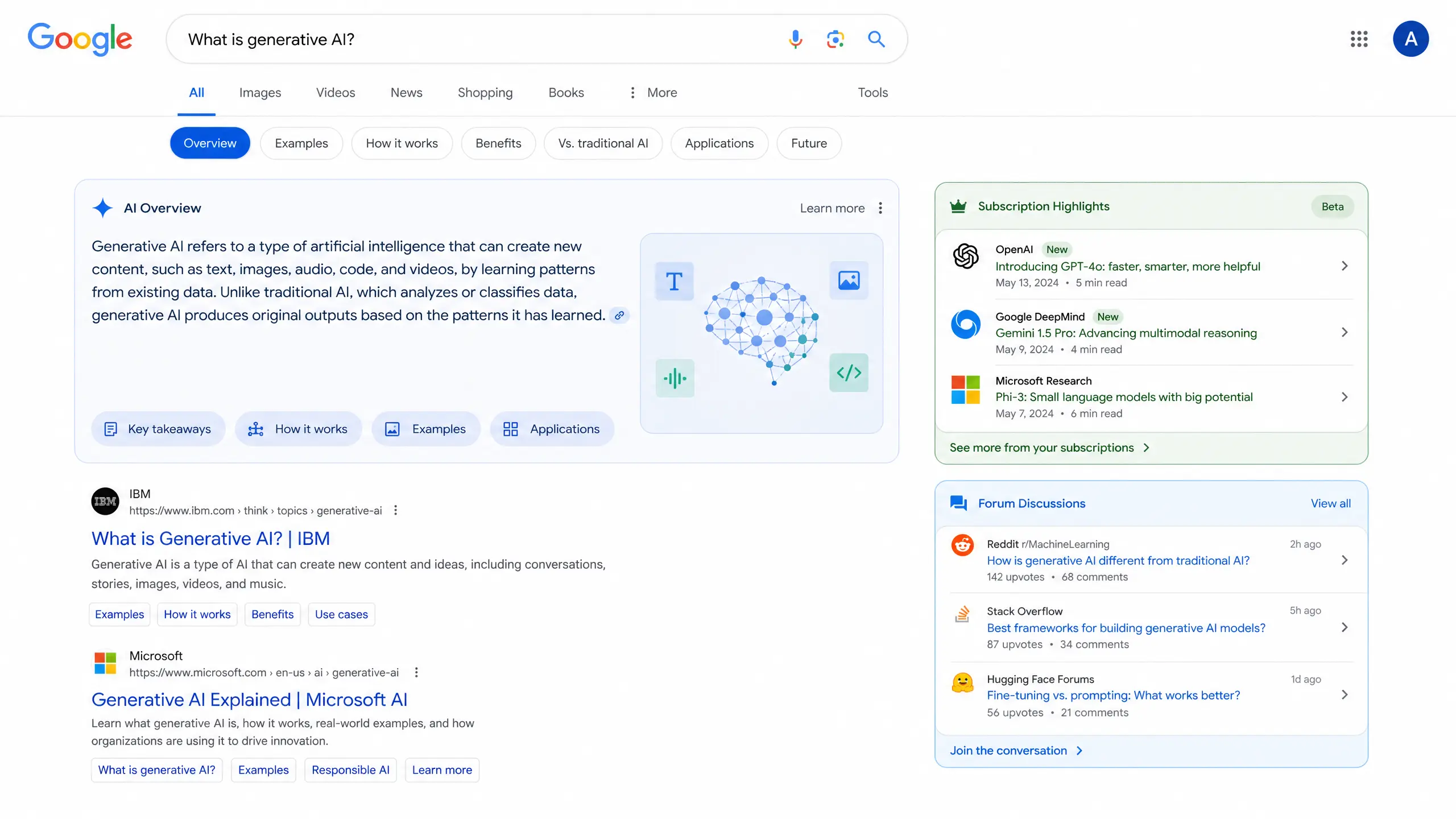Open Hugging Face discussion row chevron
The width and height of the screenshot is (1456, 819).
click(1345, 694)
